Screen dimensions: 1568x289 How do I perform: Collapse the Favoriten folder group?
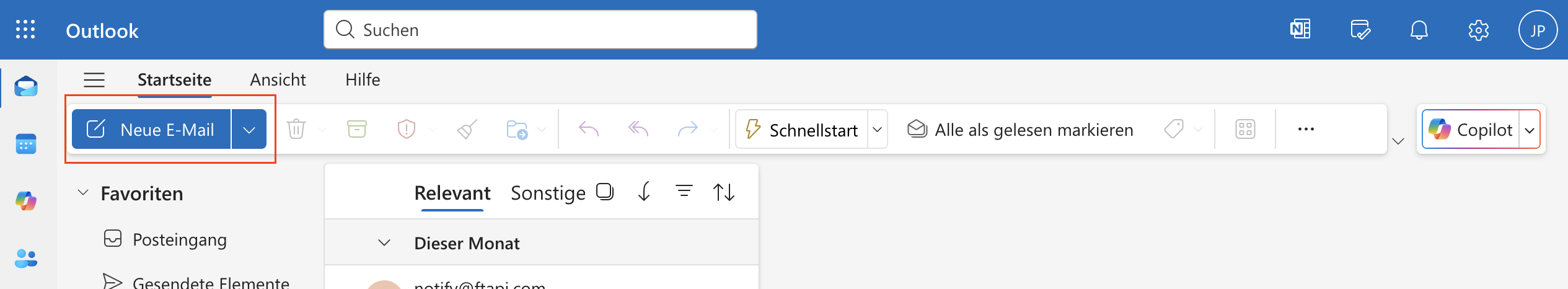[x=83, y=193]
